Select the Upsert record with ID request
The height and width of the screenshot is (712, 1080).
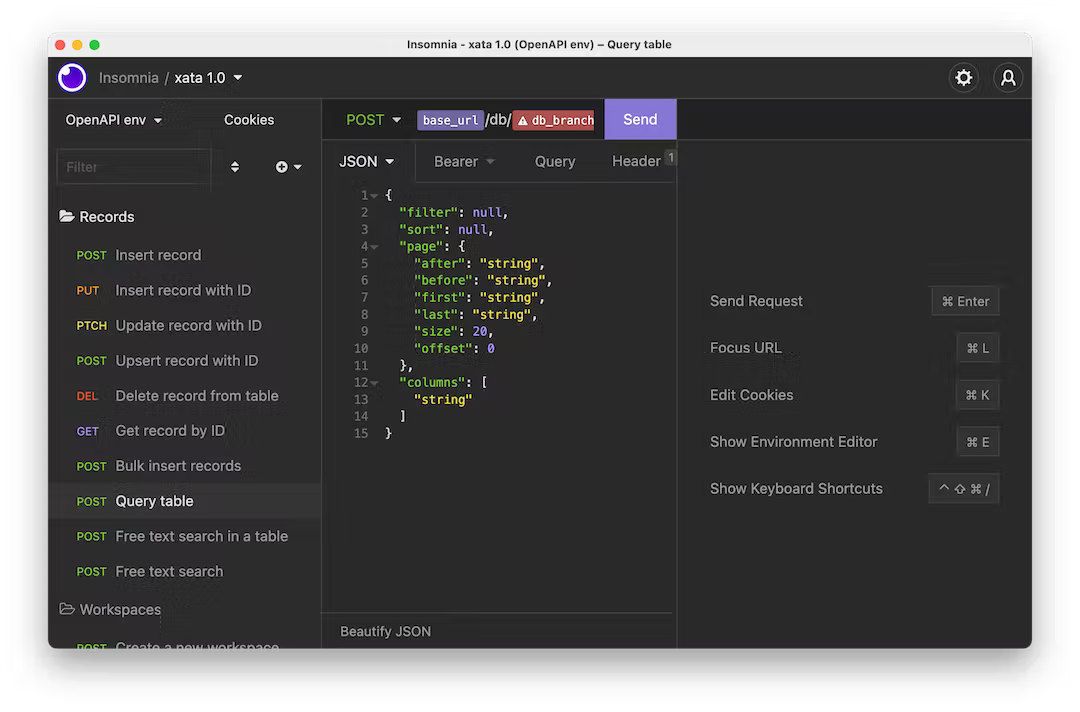pyautogui.click(x=185, y=360)
